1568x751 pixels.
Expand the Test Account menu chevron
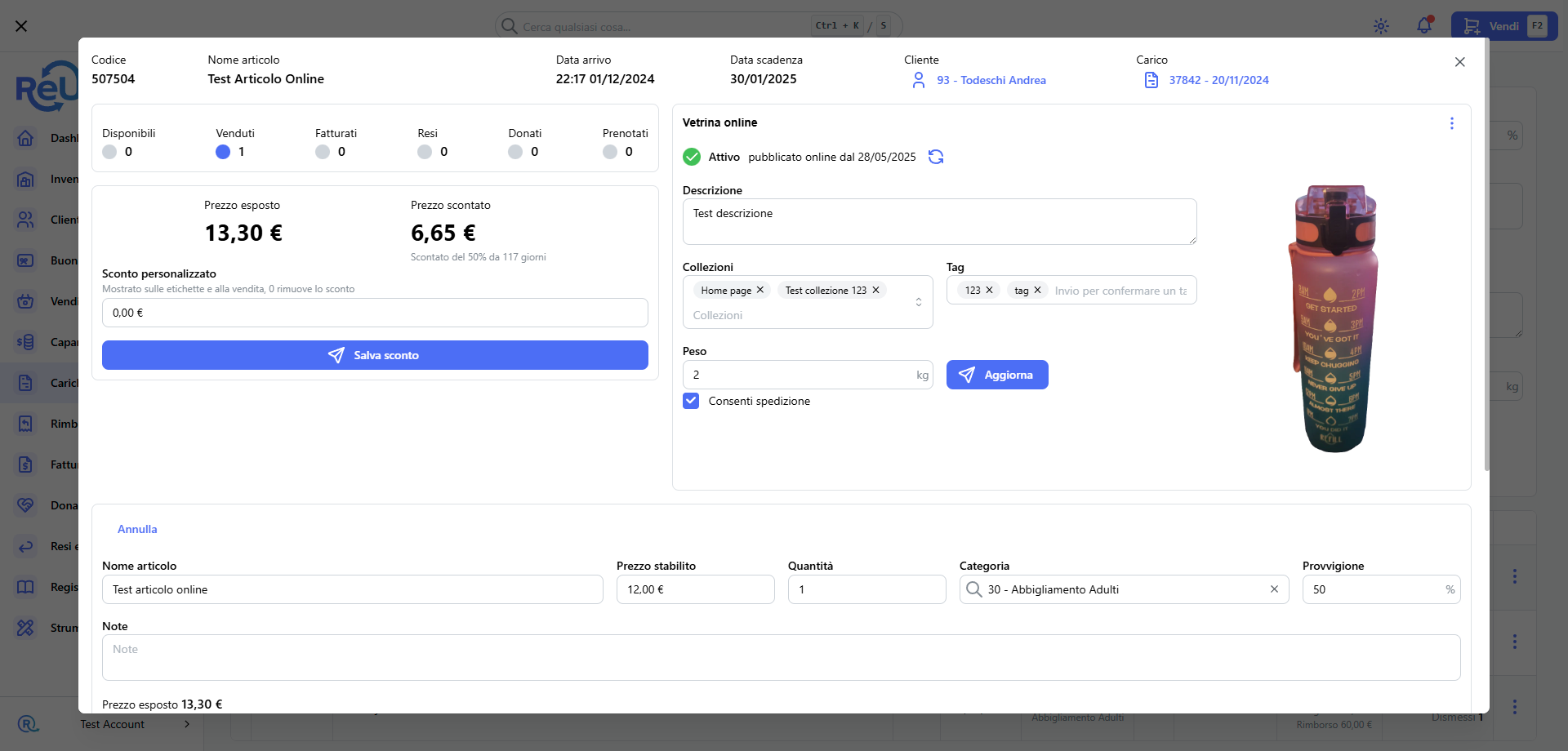(x=187, y=724)
